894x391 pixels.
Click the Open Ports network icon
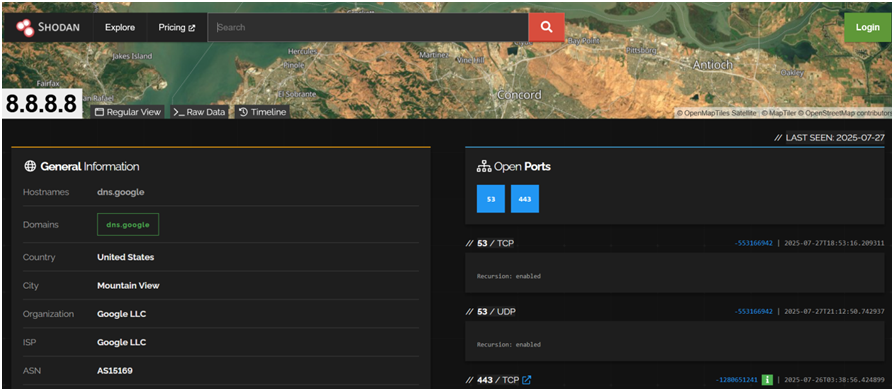[x=483, y=167]
